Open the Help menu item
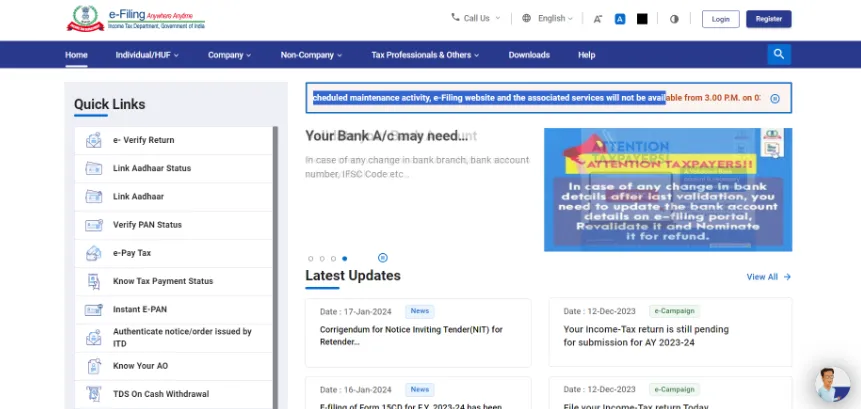Screen dimensions: 861x409 point(586,55)
